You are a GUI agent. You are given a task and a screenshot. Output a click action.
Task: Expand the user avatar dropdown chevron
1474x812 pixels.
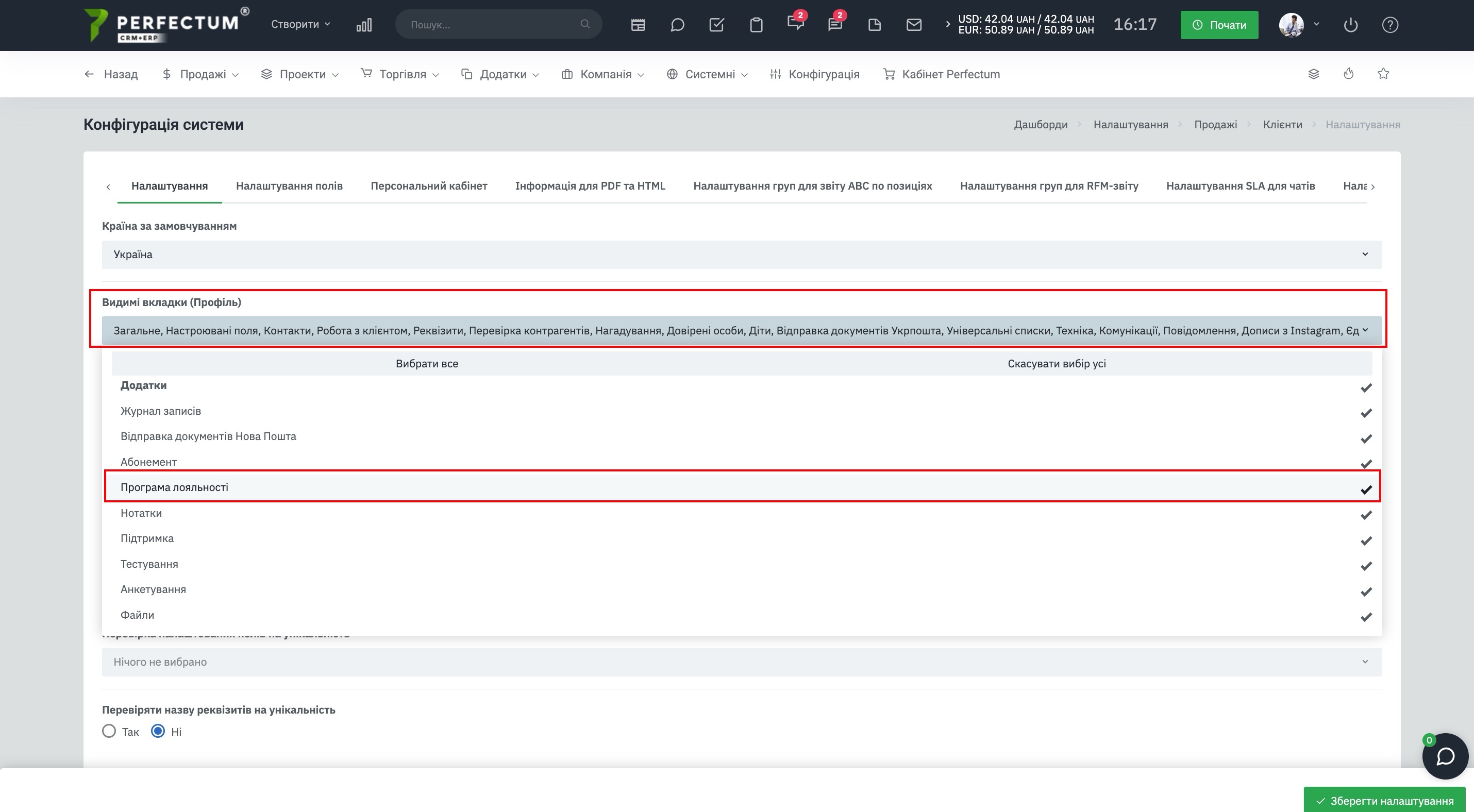click(x=1317, y=24)
